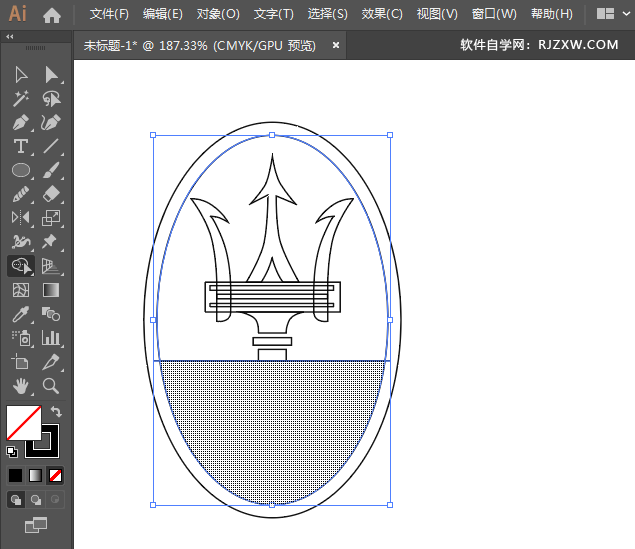Enable Draw Normal mode
Image resolution: width=635 pixels, height=549 pixels.
point(16,500)
